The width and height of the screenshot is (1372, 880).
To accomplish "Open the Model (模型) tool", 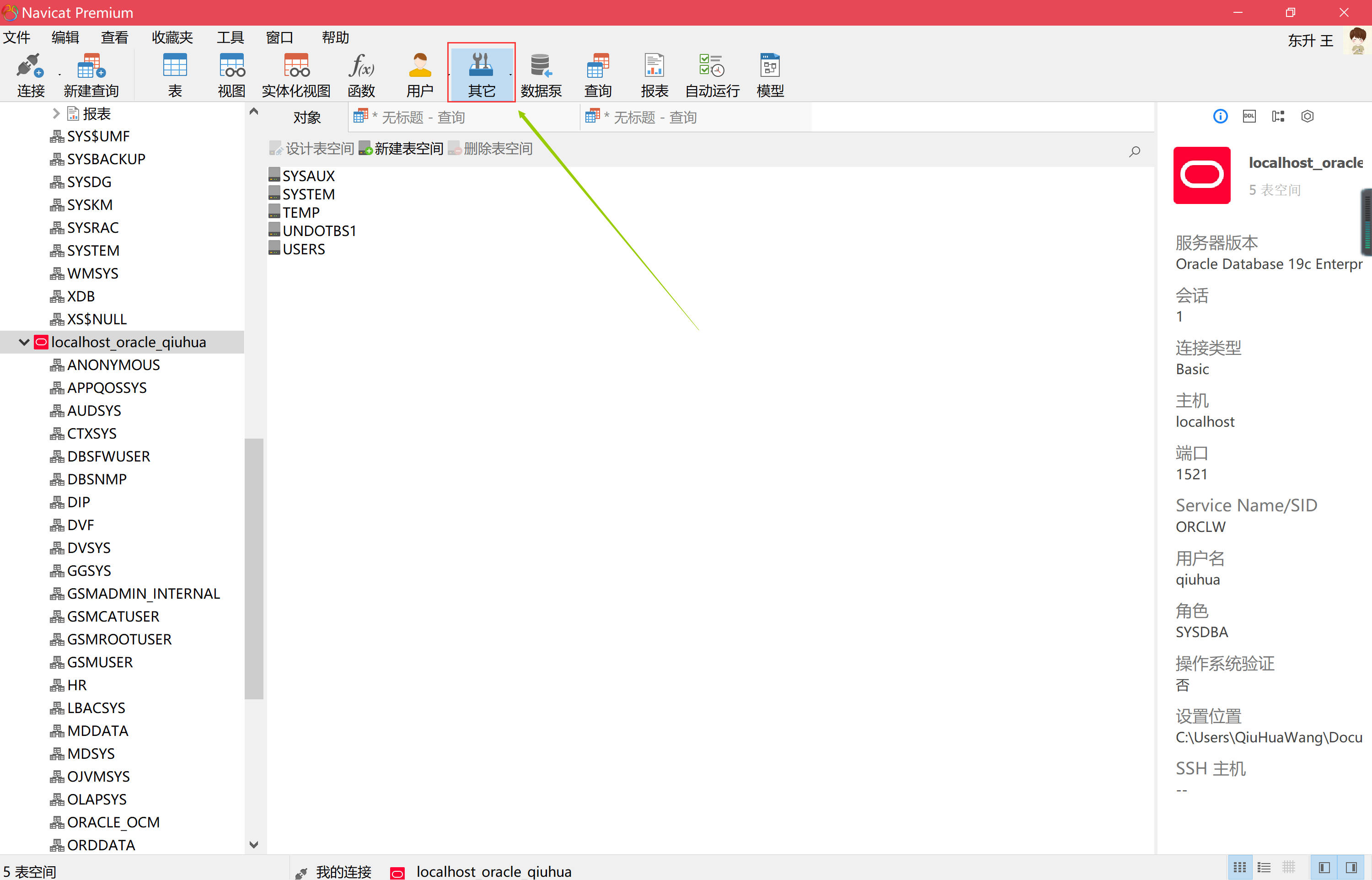I will (770, 75).
